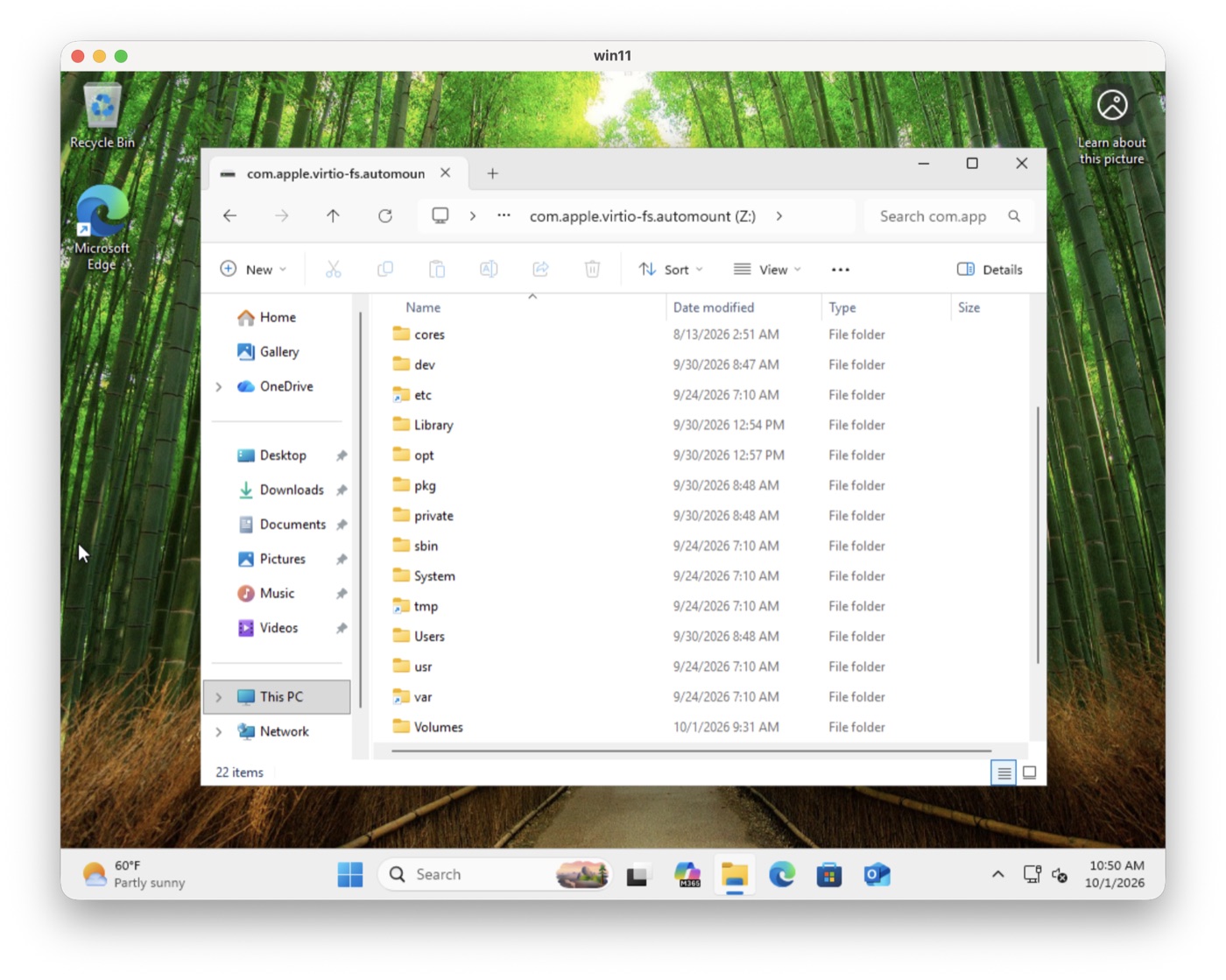This screenshot has height=980, width=1226.
Task: Navigate back with the left arrow
Action: (x=229, y=216)
